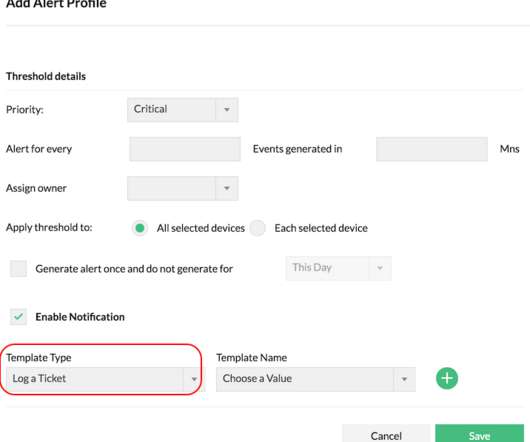Click the green plus add-template icon

pyautogui.click(x=447, y=378)
